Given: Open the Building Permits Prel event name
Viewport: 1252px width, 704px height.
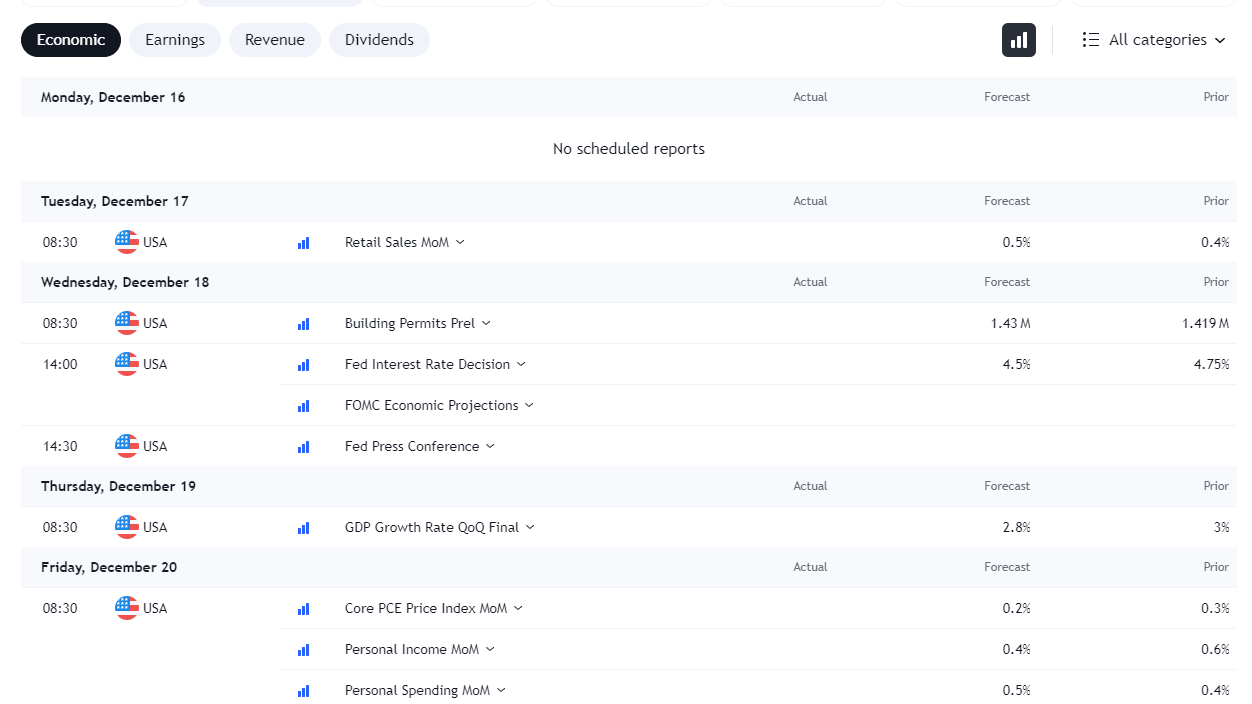Looking at the screenshot, I should [x=410, y=323].
